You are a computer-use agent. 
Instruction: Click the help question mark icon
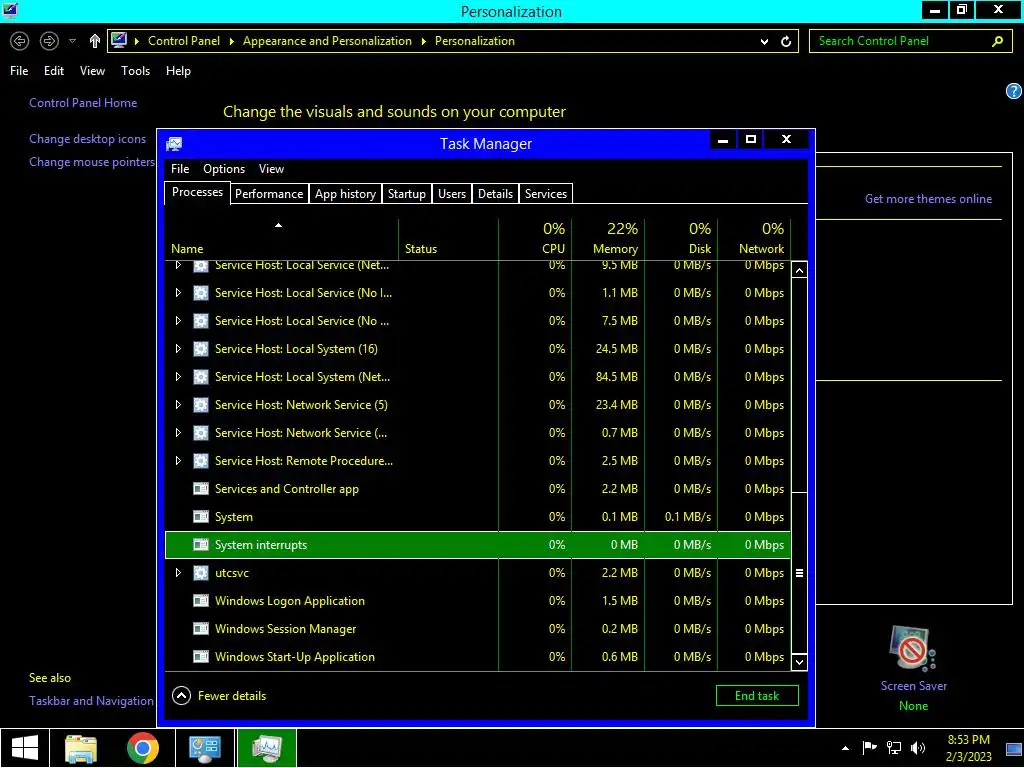tap(1014, 91)
